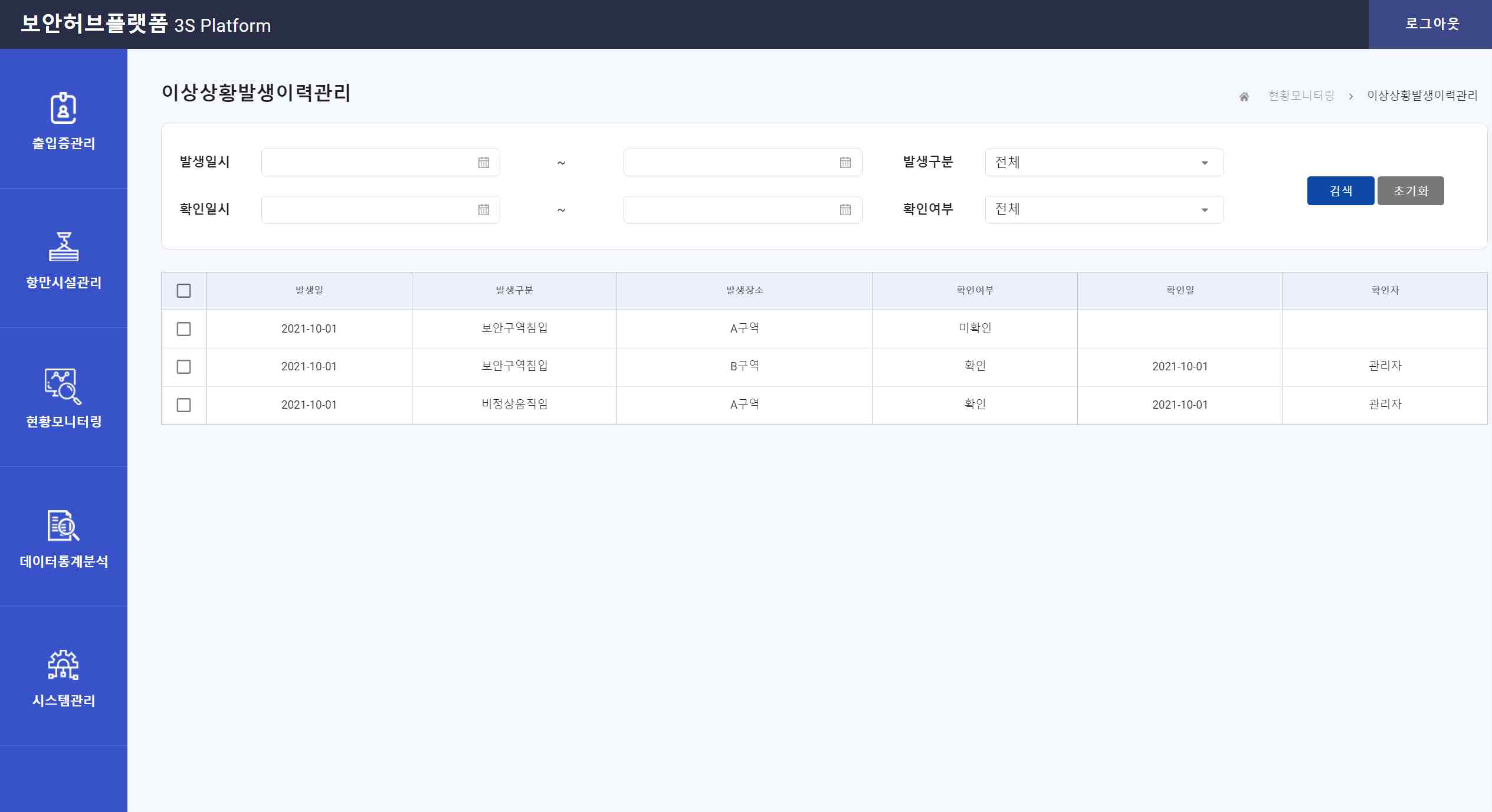The height and width of the screenshot is (812, 1492).
Task: Click the 미확인 status cell
Action: pyautogui.click(x=975, y=328)
